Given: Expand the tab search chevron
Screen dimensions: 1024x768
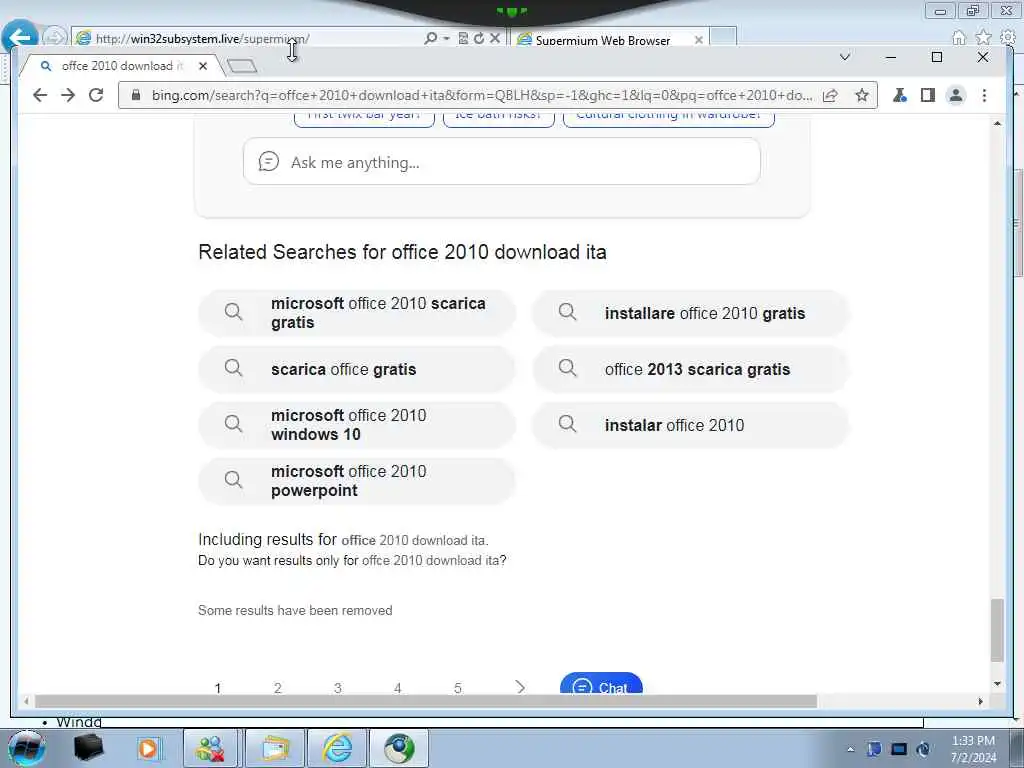Looking at the screenshot, I should tap(844, 57).
